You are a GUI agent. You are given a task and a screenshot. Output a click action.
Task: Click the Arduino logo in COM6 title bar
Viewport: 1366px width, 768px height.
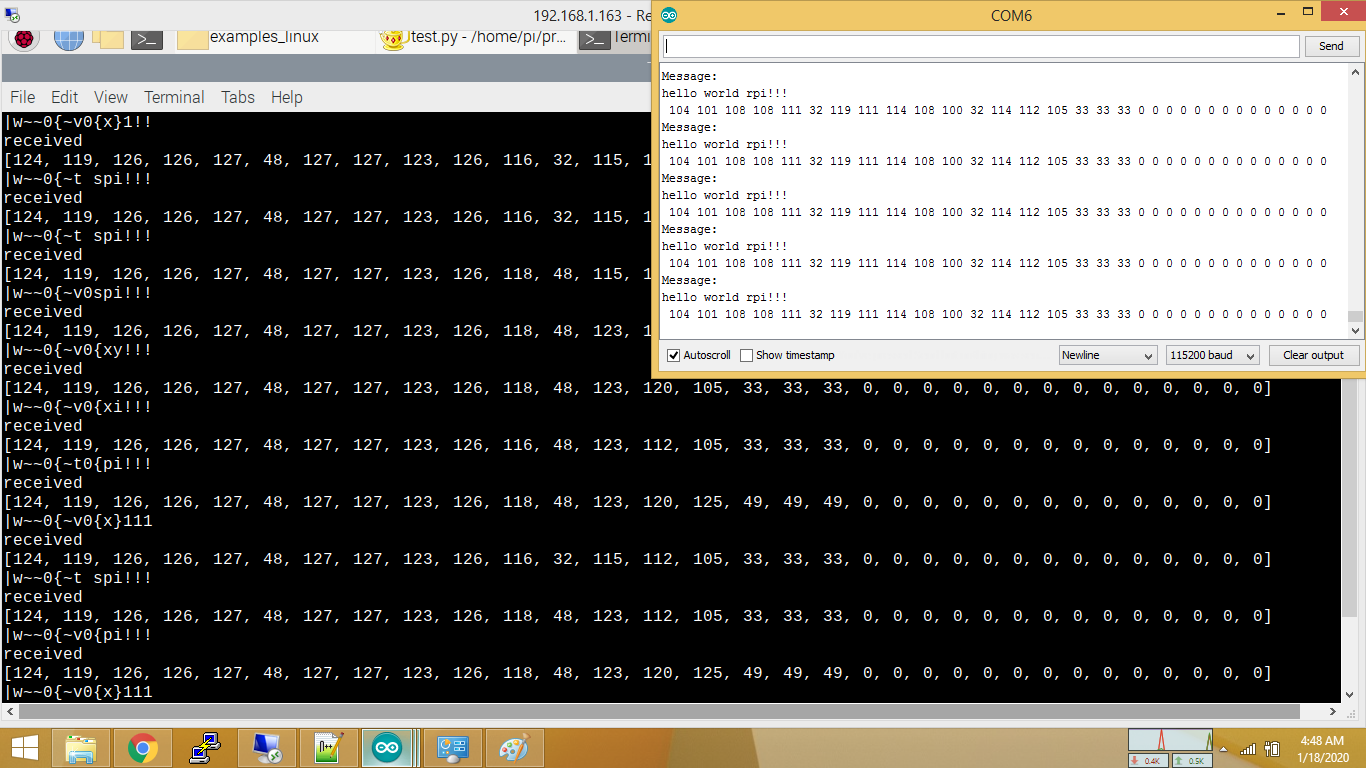coord(669,15)
